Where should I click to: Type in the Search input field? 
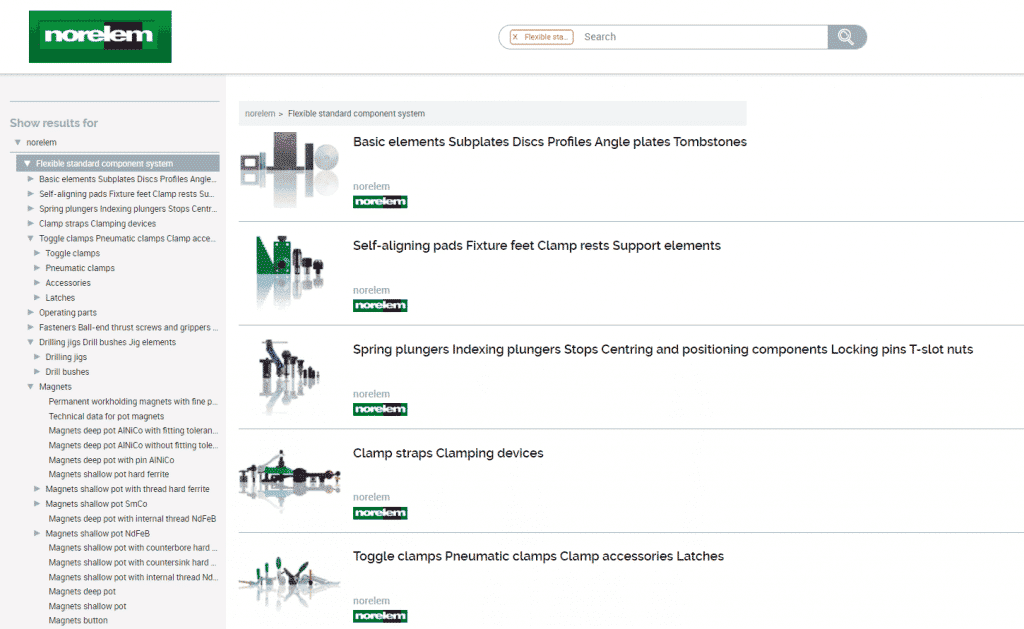click(700, 37)
